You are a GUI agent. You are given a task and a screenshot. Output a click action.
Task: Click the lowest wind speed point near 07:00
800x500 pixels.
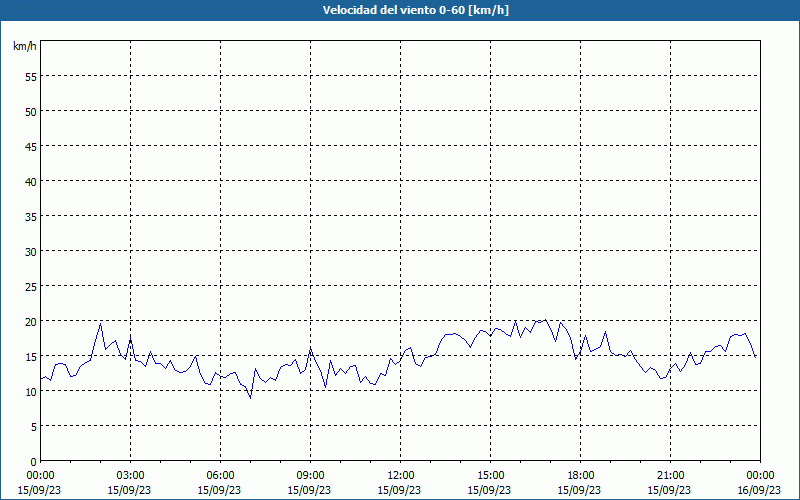coord(251,398)
